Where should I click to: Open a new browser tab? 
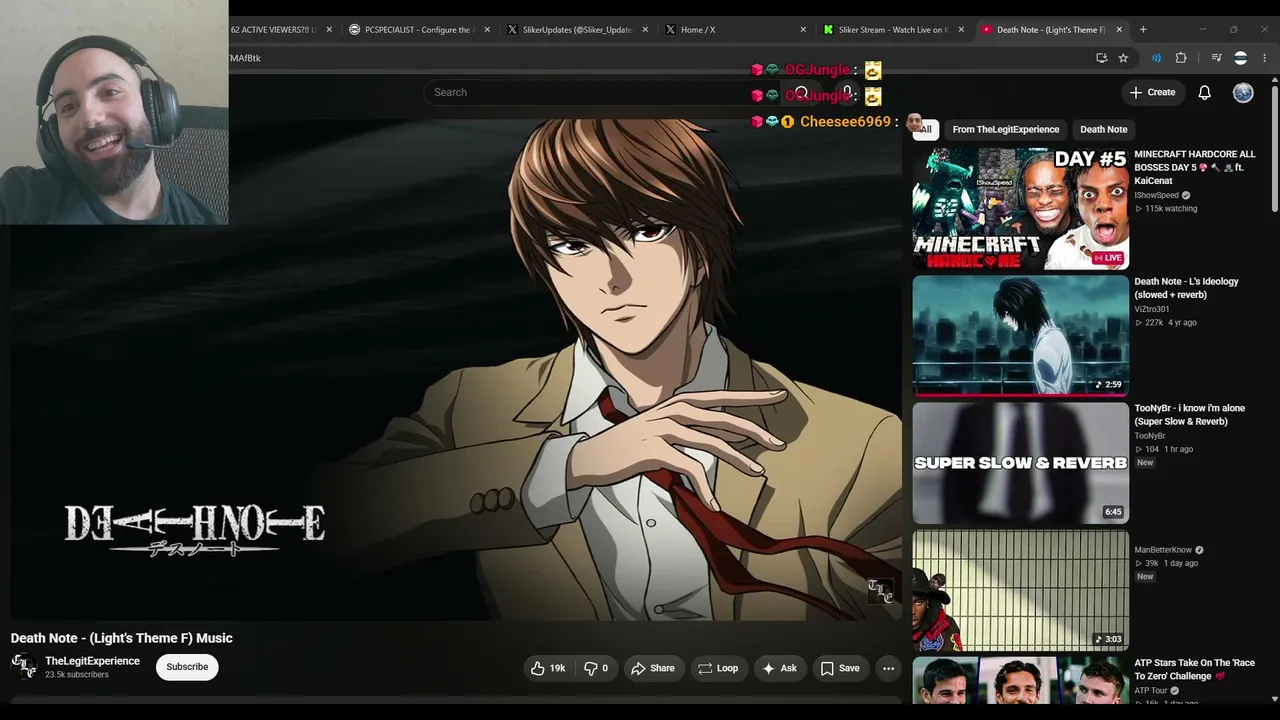pos(1143,29)
